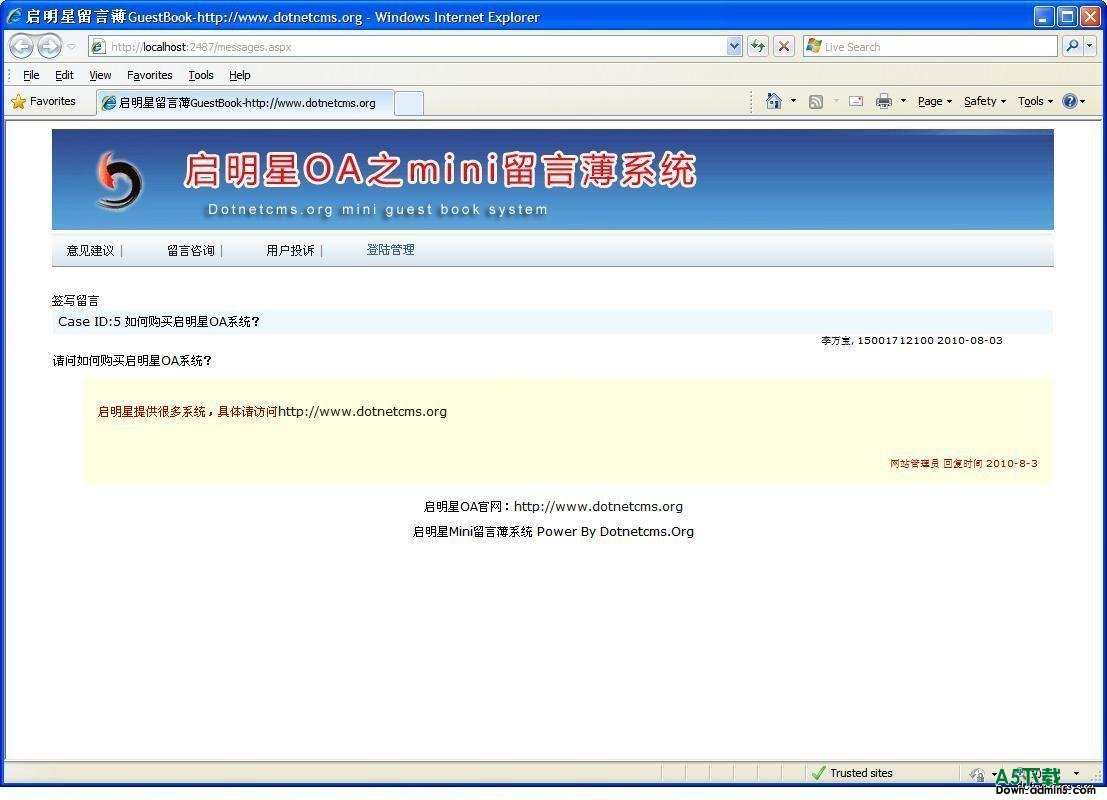This screenshot has width=1107, height=800.
Task: Click the 请问如何购买启明星OA系统？ message text
Action: click(x=132, y=361)
